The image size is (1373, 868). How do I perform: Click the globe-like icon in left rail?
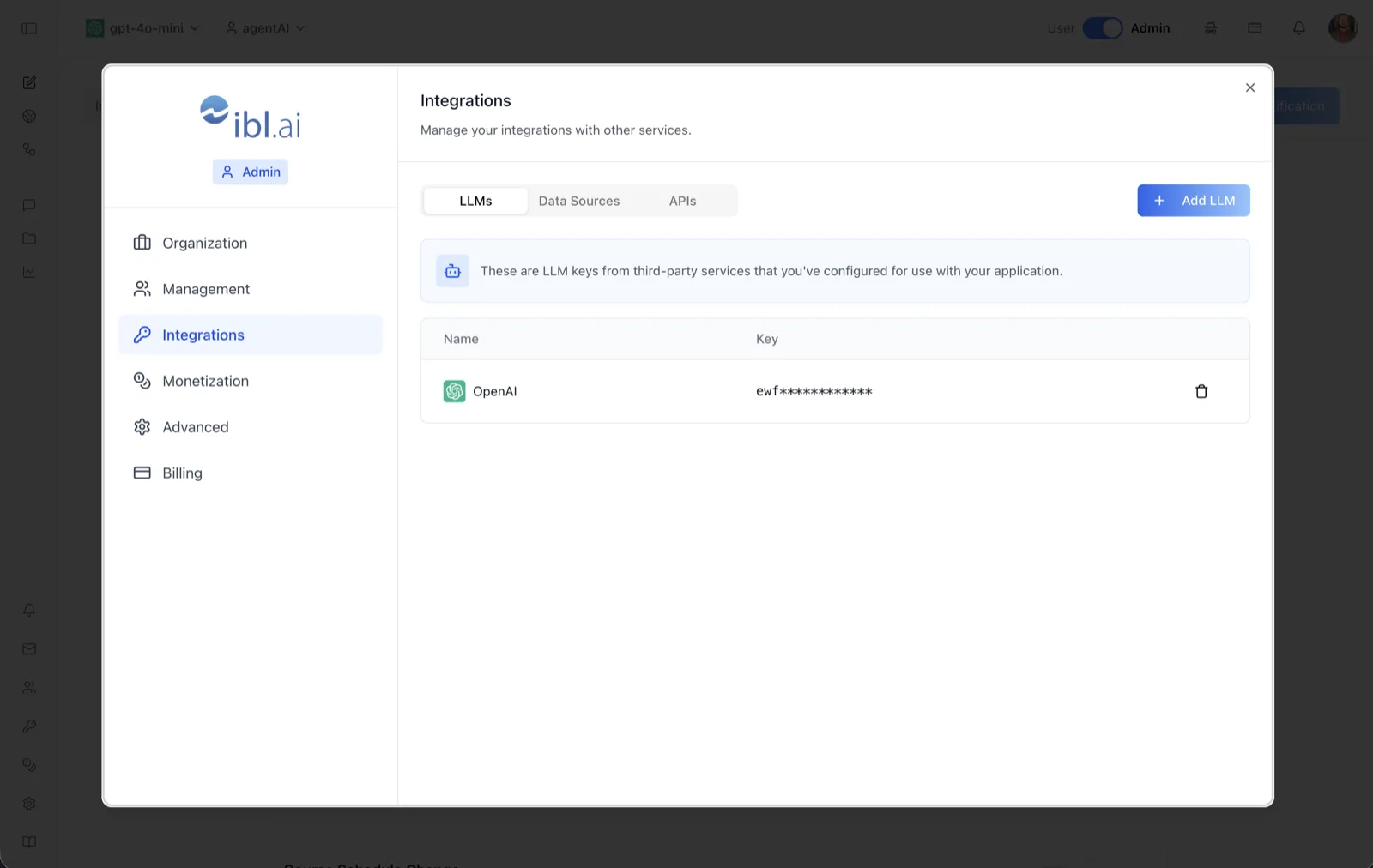[x=29, y=116]
